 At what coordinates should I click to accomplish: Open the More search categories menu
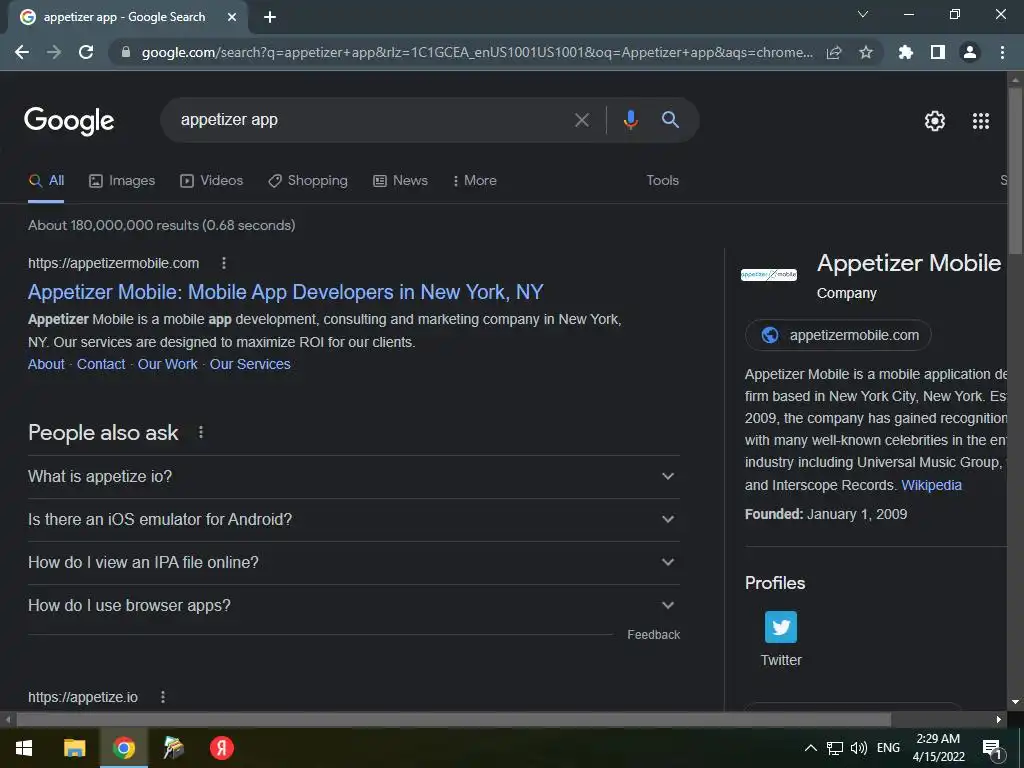[475, 181]
